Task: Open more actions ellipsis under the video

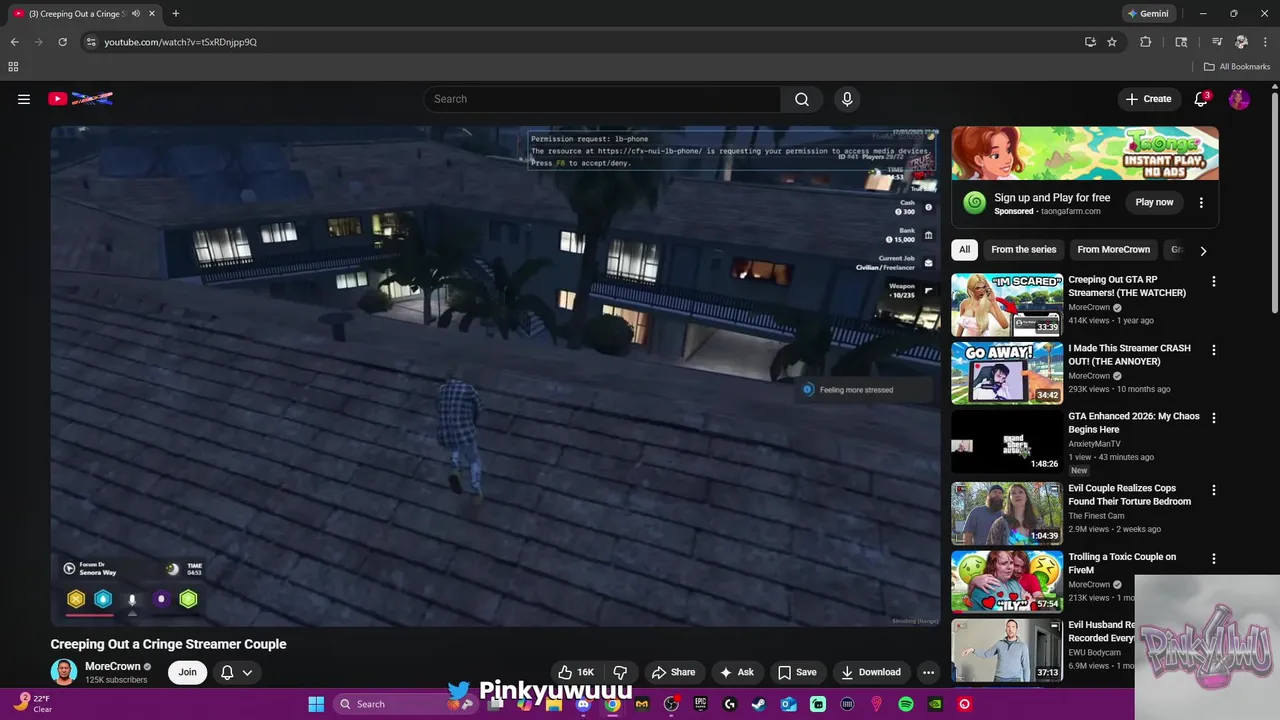Action: point(928,672)
